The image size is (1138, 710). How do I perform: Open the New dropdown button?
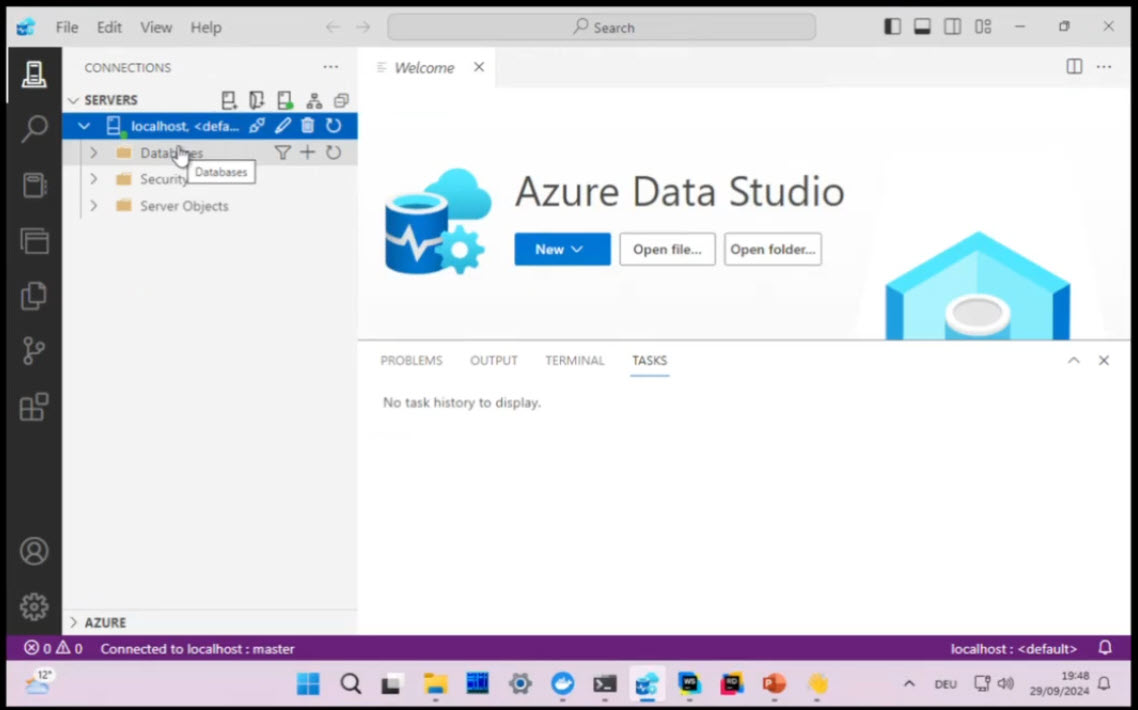click(x=562, y=249)
